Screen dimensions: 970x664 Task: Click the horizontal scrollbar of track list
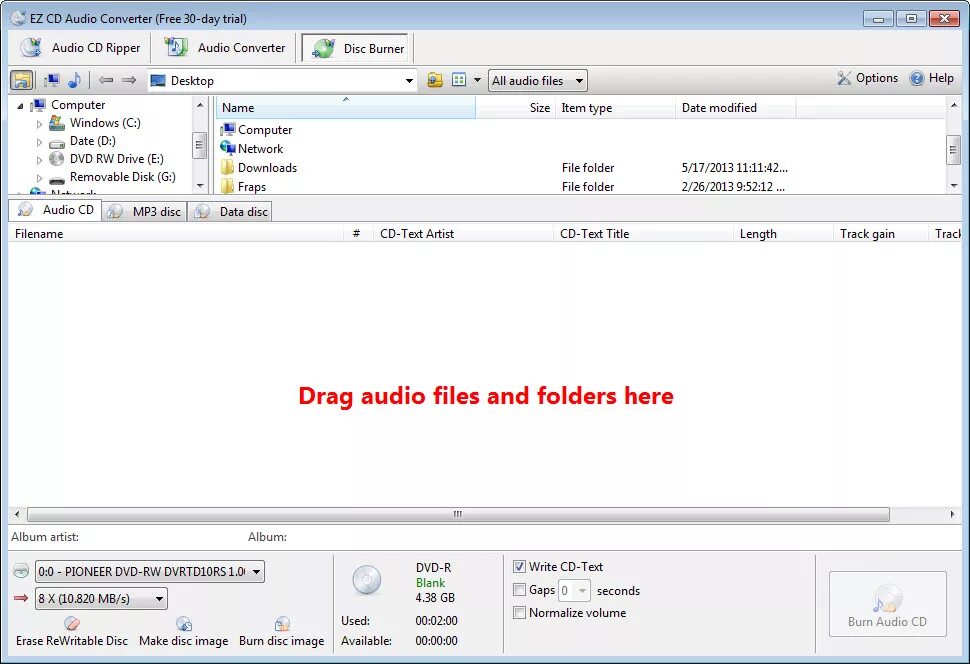click(x=458, y=514)
